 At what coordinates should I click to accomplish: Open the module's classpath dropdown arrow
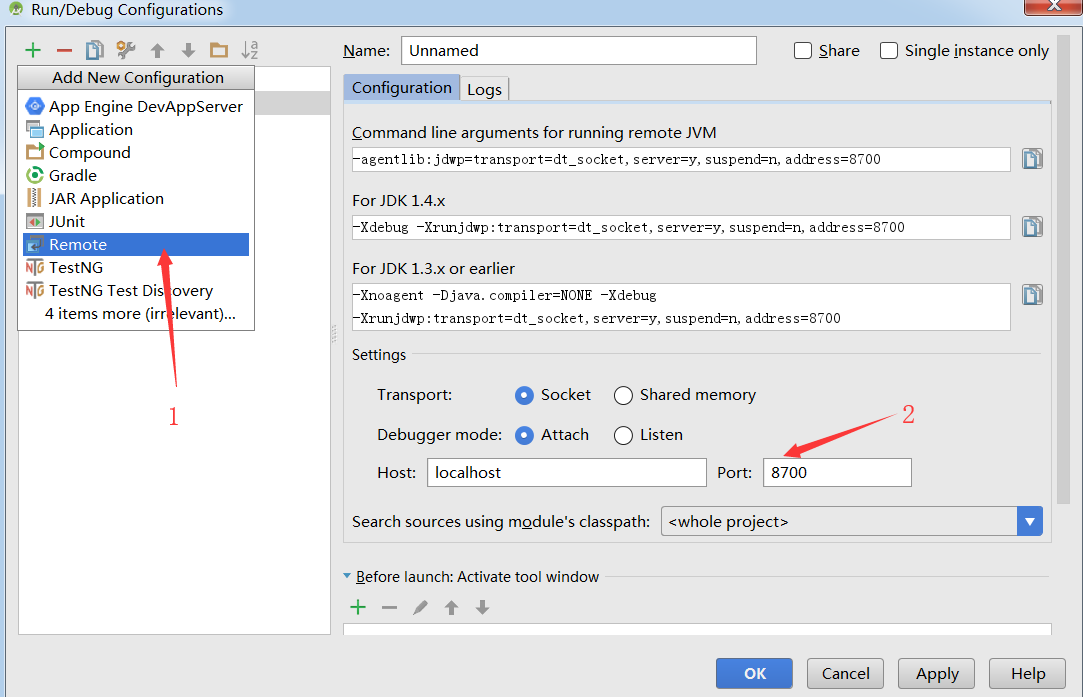click(x=1029, y=522)
